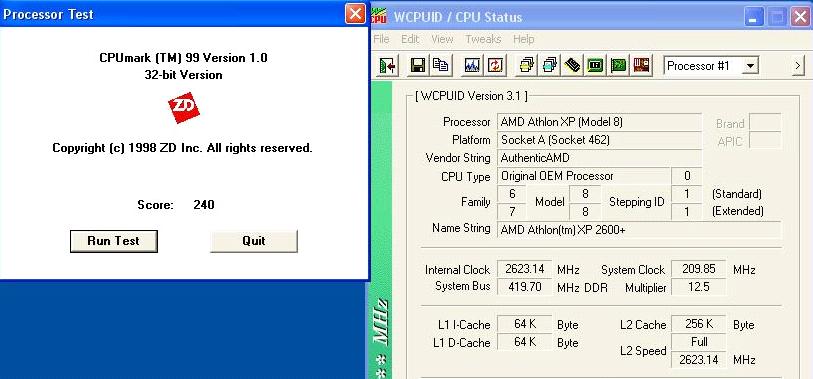Viewport: 813px width, 379px height.
Task: Click the L2 Speed 2623.14 MHz value
Action: click(x=698, y=359)
